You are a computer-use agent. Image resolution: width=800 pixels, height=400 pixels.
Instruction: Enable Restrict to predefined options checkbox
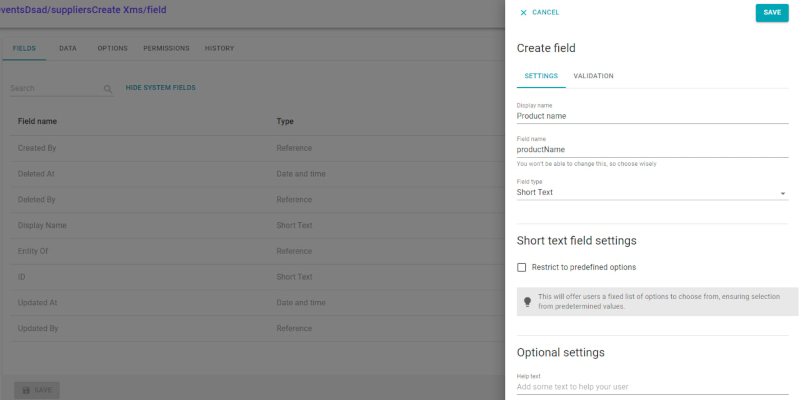click(522, 267)
